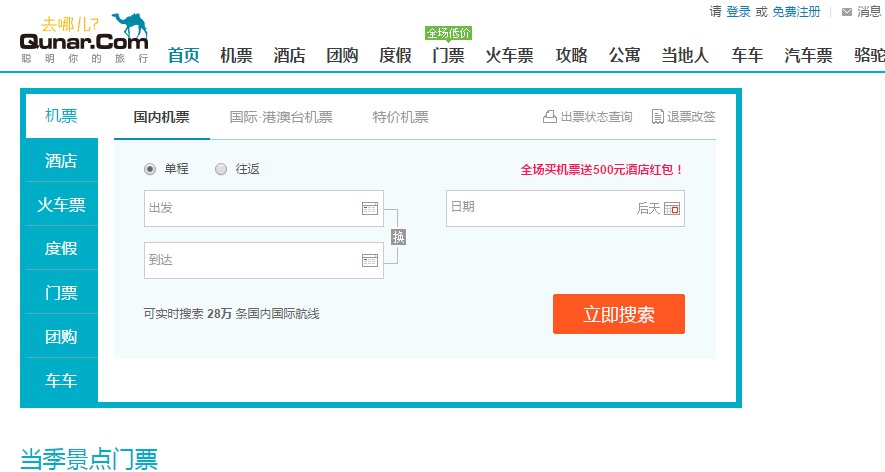The height and width of the screenshot is (472, 885).
Task: Switch to 国内机票 tab
Action: (x=161, y=117)
